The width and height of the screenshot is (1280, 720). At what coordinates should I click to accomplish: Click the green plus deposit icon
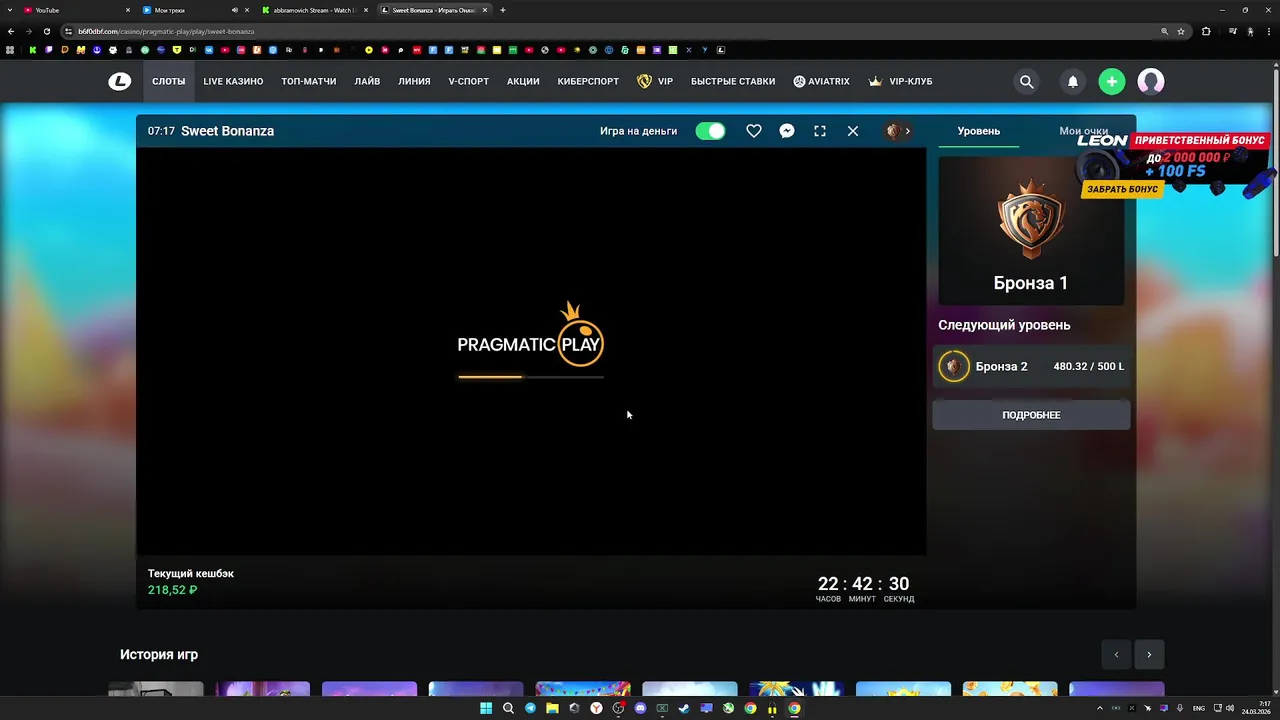coord(1112,82)
